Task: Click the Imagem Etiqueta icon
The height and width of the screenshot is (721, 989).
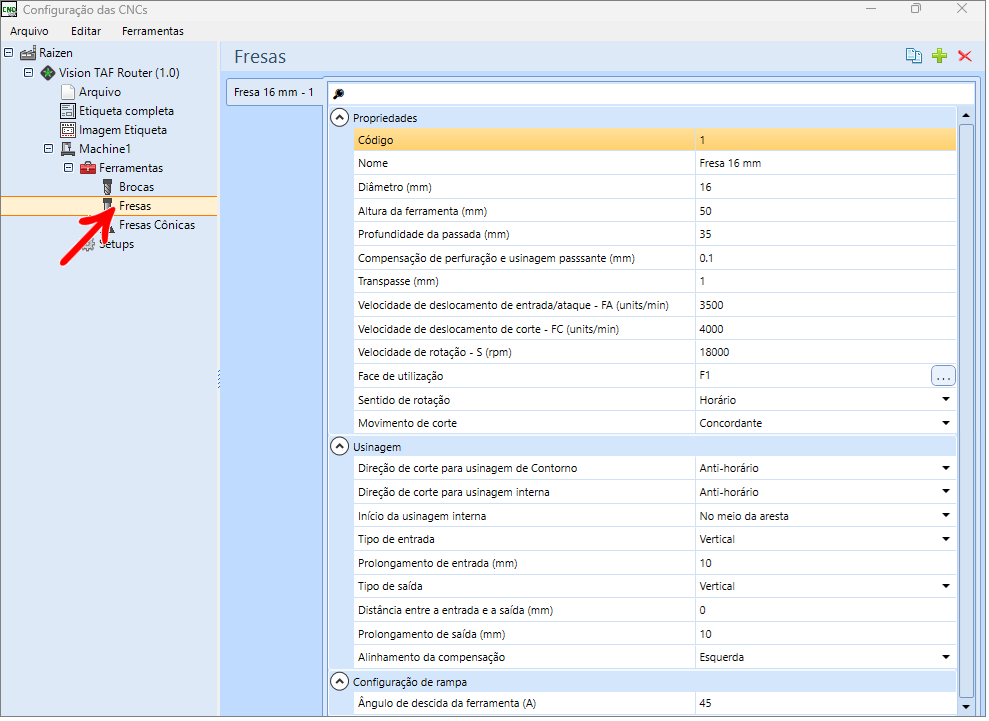Action: [x=67, y=130]
